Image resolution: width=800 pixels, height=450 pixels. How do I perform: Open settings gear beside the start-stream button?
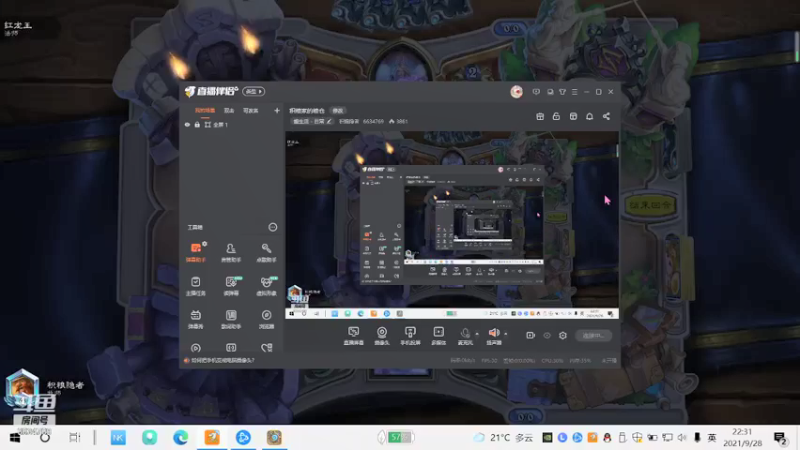click(x=563, y=335)
